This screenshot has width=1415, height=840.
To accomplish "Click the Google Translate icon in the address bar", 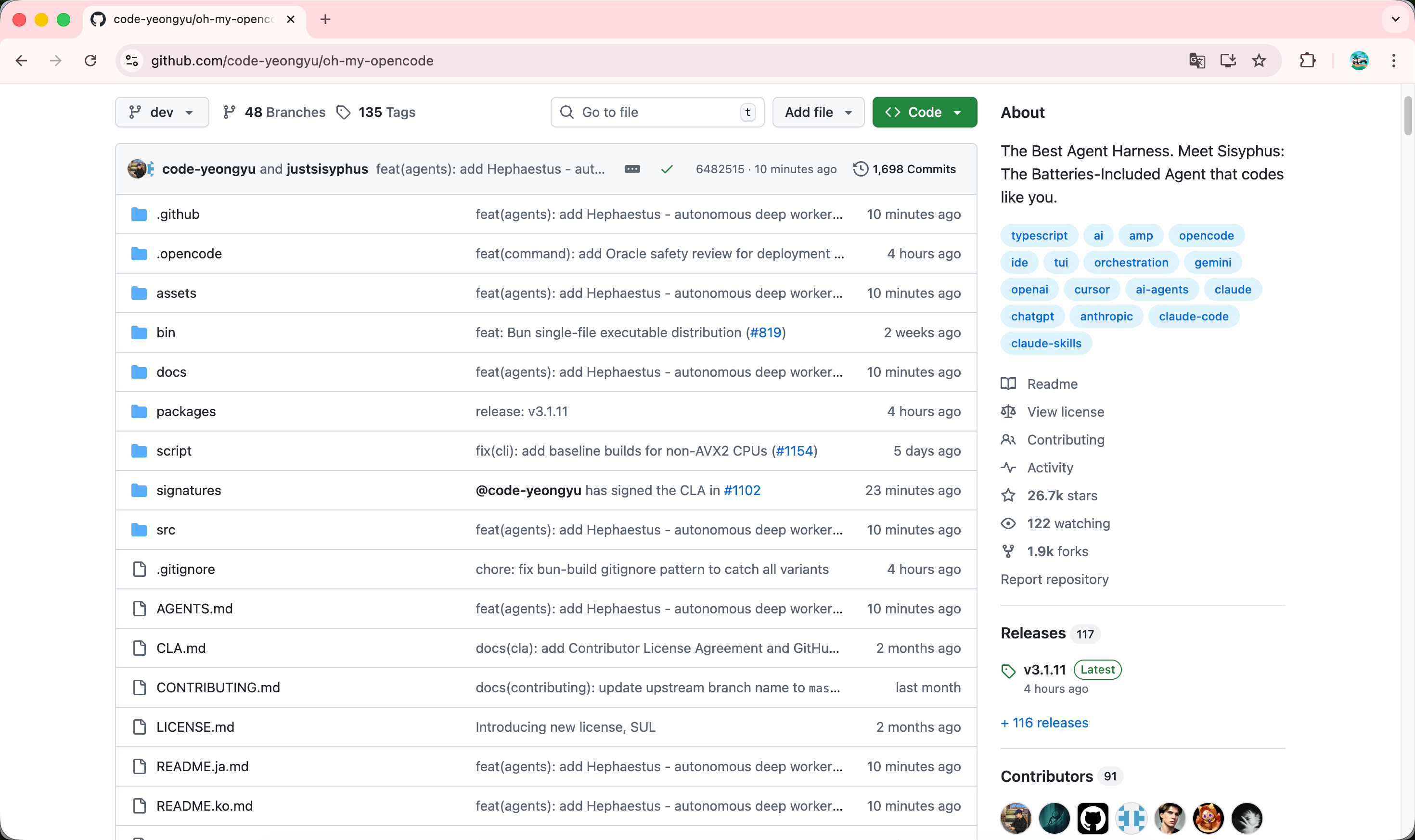I will [1196, 61].
